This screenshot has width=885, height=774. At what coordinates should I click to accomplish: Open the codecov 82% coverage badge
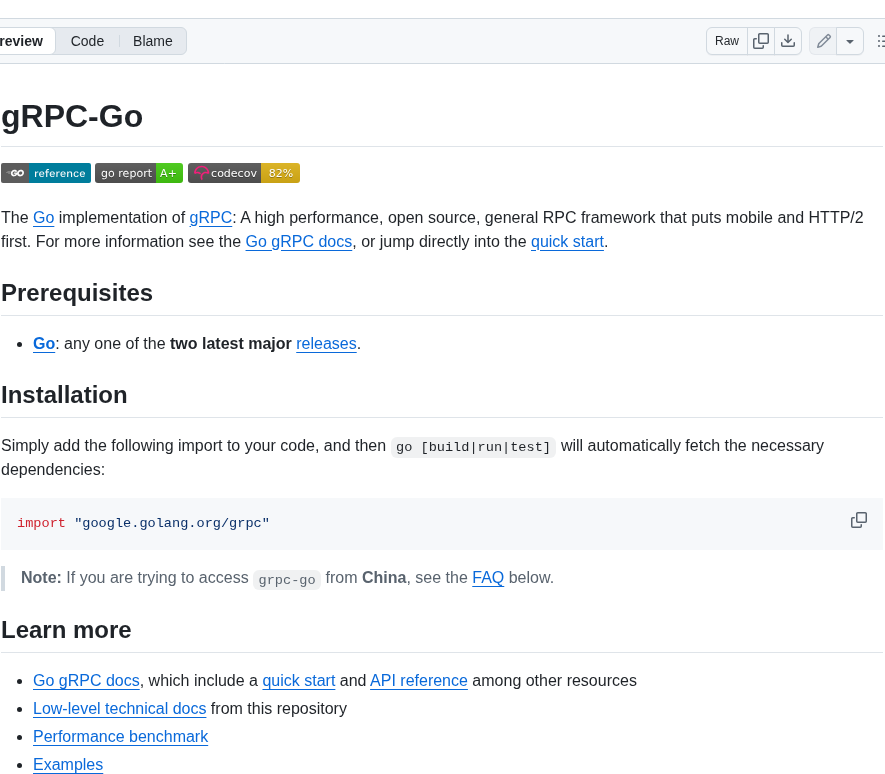(243, 172)
